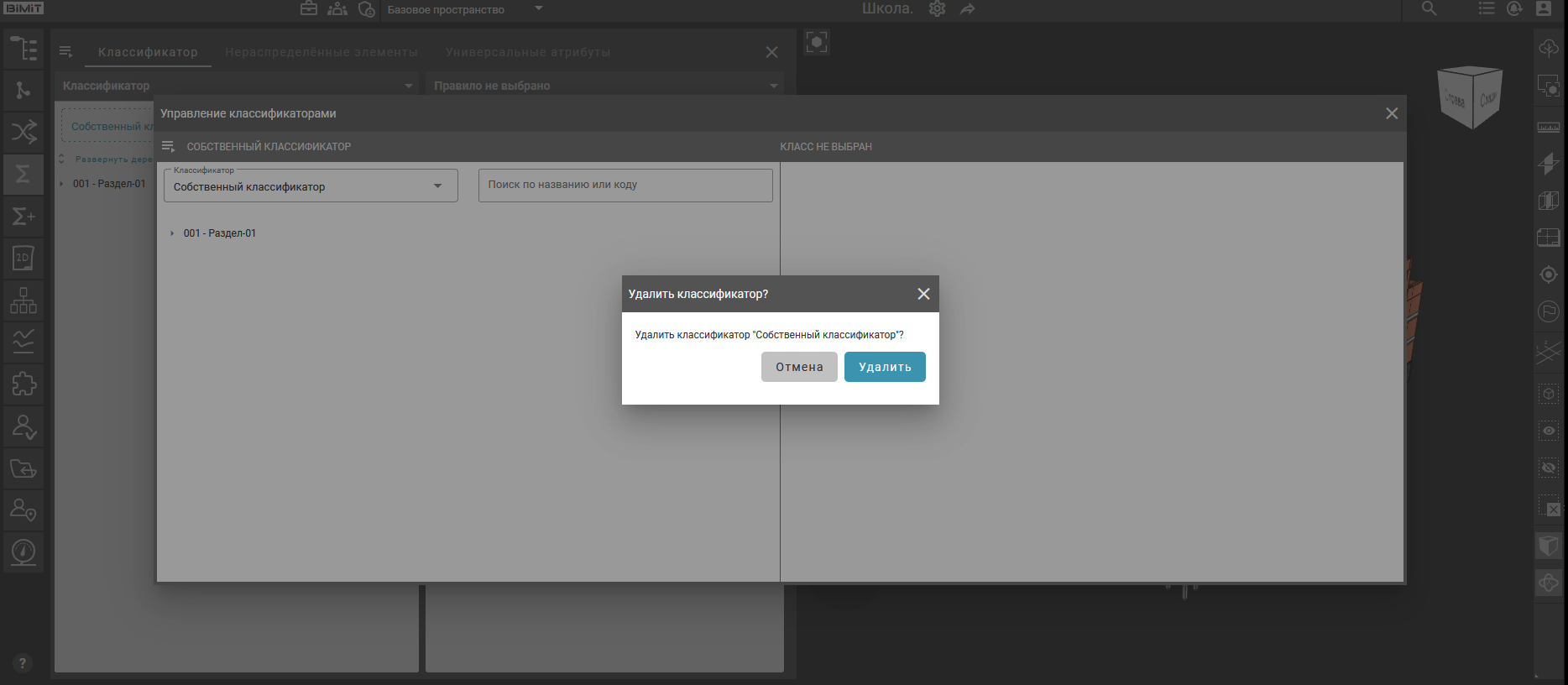The image size is (1568, 685).
Task: Expand the 001 - Раздел-01 tree node in dialog
Action: 172,233
